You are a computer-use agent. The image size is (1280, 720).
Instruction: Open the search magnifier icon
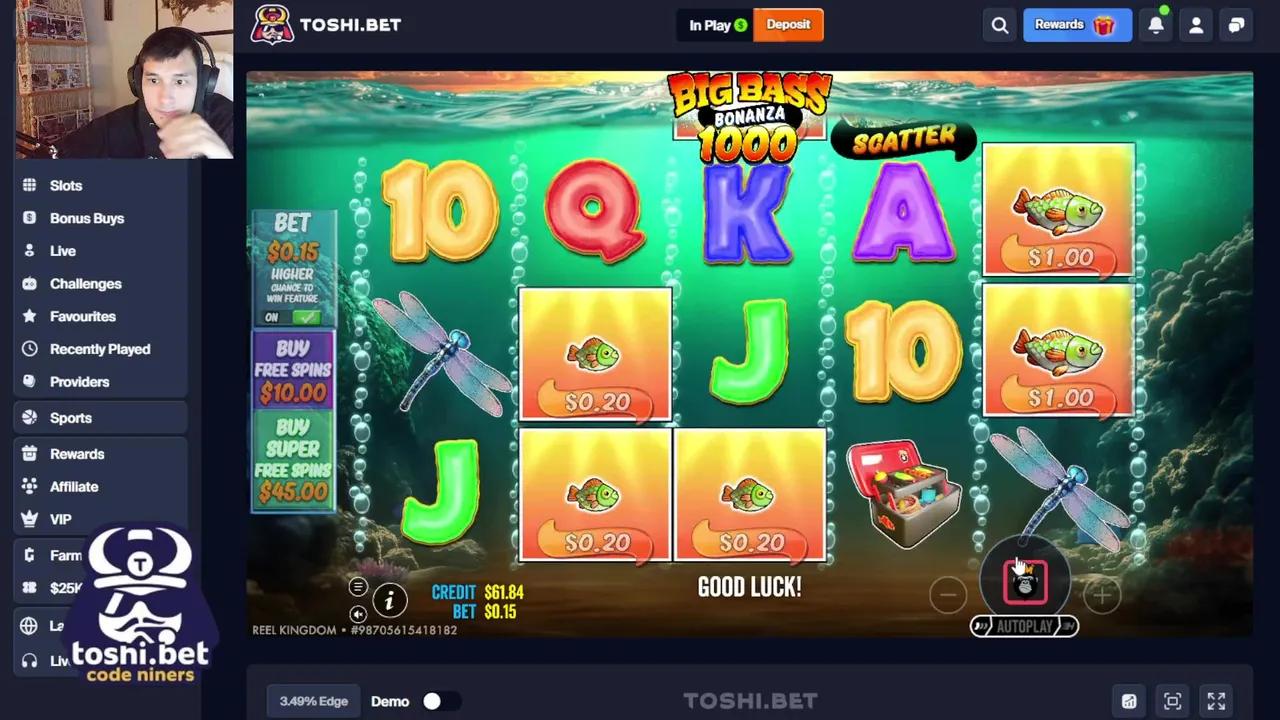[x=1000, y=26]
